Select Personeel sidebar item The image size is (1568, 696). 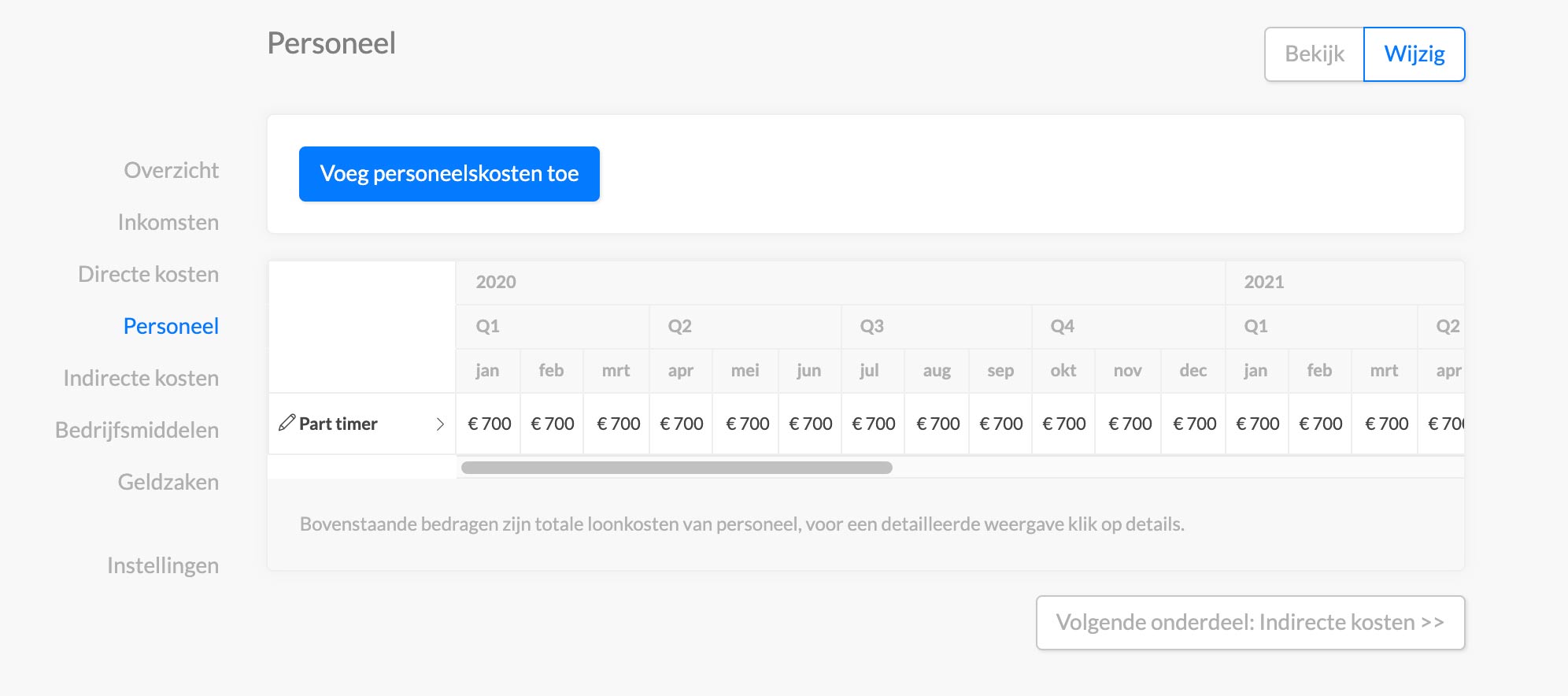click(x=171, y=326)
